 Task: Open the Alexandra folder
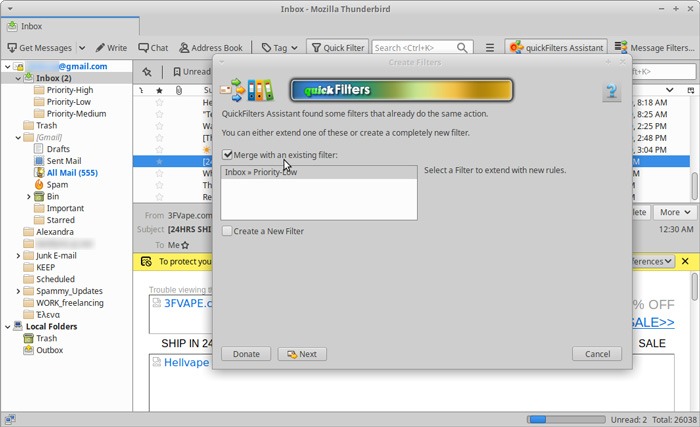[x=54, y=232]
